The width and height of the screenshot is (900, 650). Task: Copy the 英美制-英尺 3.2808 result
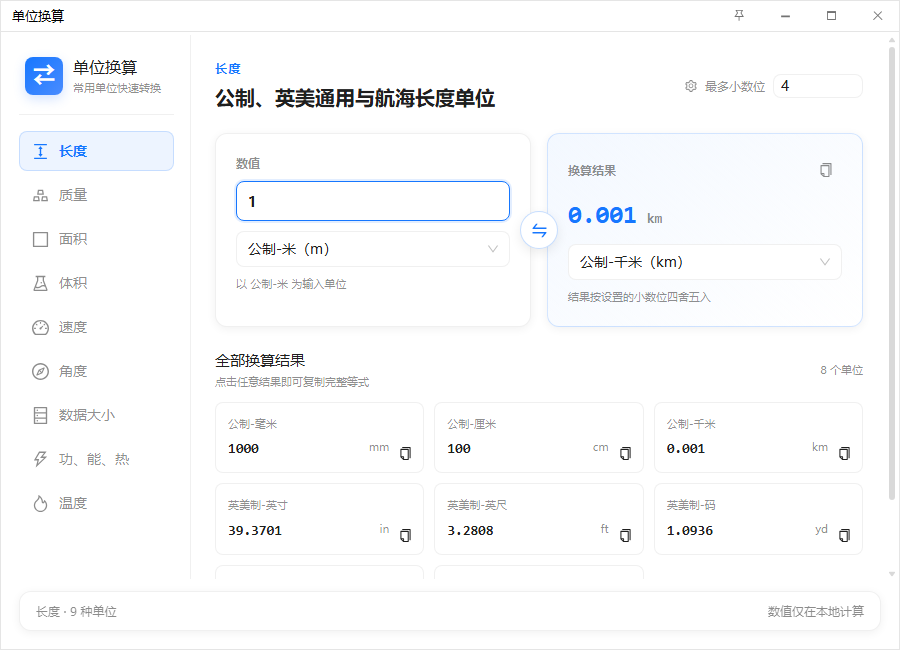click(x=625, y=535)
